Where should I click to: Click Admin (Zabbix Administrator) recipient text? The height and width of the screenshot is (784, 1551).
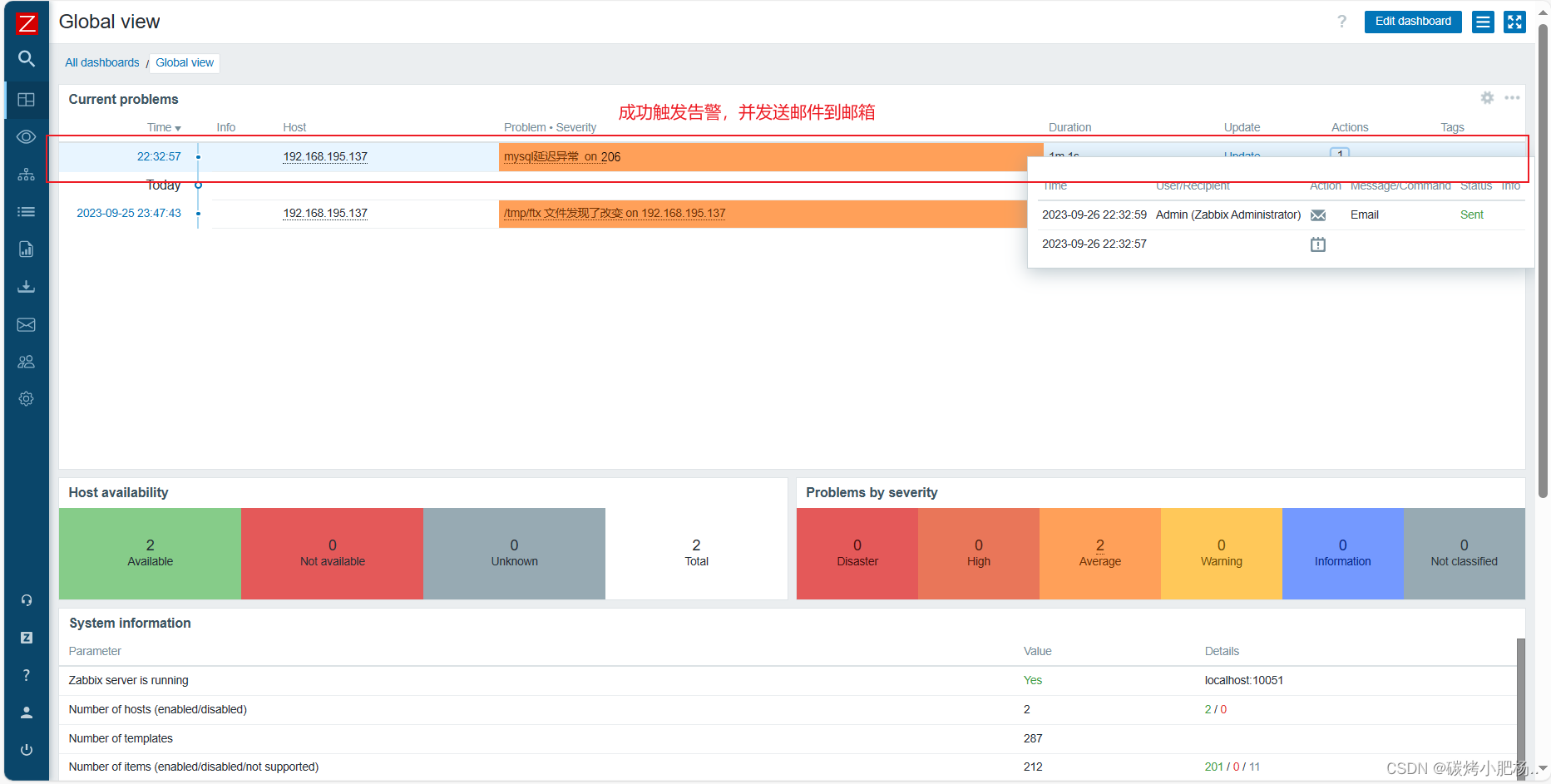tap(1228, 214)
